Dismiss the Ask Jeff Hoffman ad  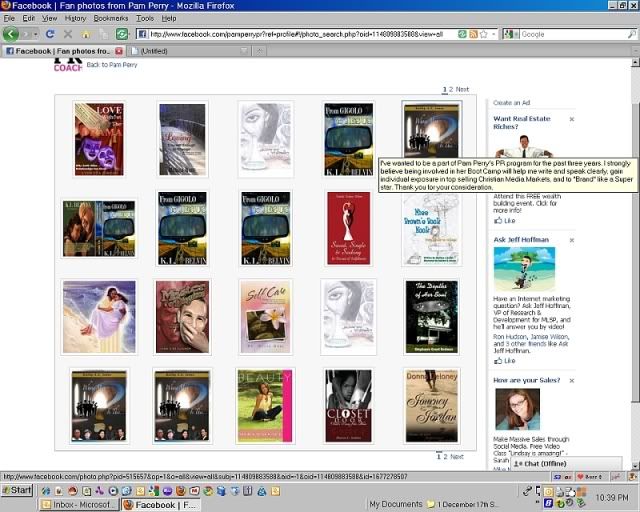point(572,240)
